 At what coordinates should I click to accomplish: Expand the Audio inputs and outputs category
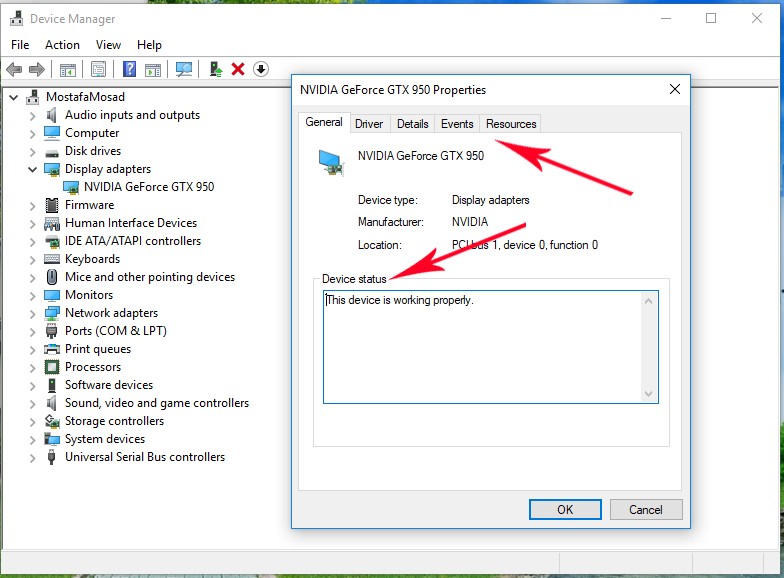tap(32, 116)
